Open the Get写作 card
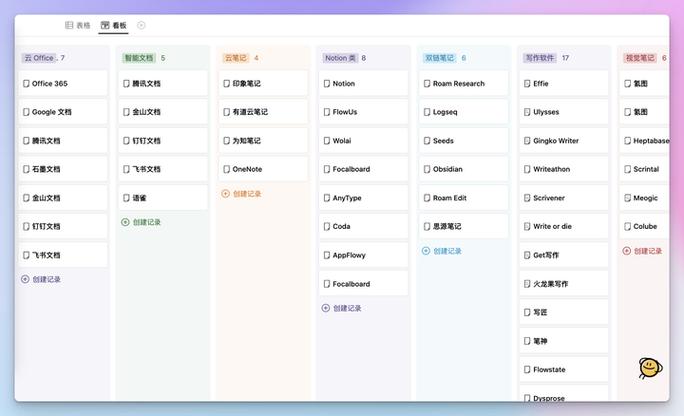 [564, 255]
